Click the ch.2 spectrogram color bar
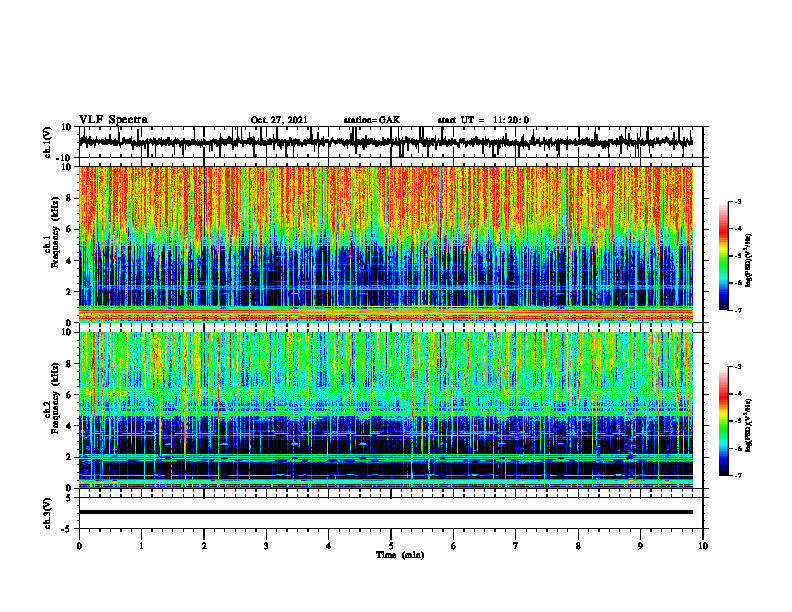 (723, 421)
